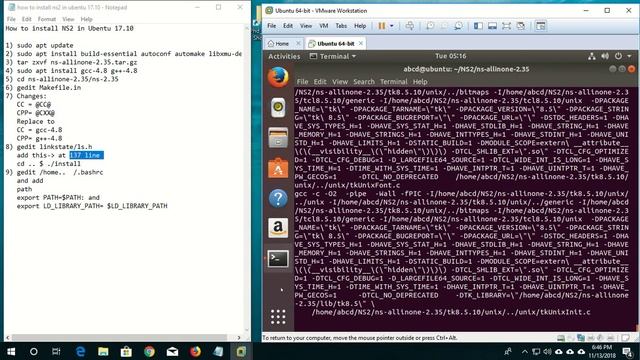Image resolution: width=640 pixels, height=360 pixels.
Task: Open the Ubuntu power system menu
Action: coord(623,56)
